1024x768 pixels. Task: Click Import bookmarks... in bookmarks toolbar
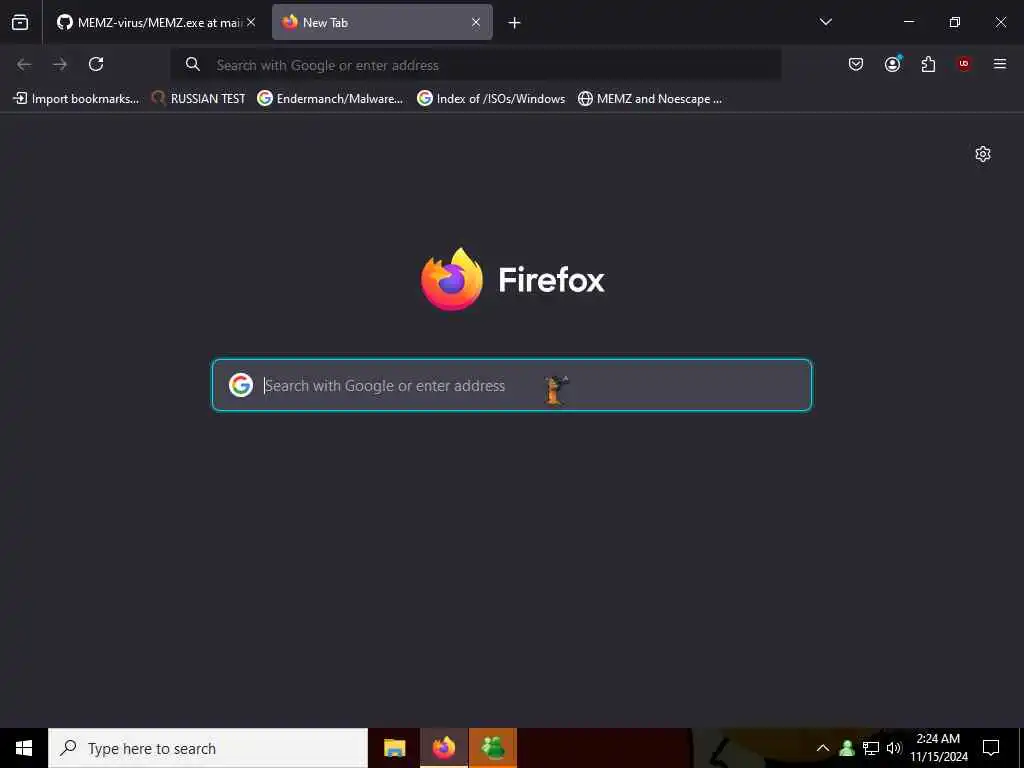point(76,99)
